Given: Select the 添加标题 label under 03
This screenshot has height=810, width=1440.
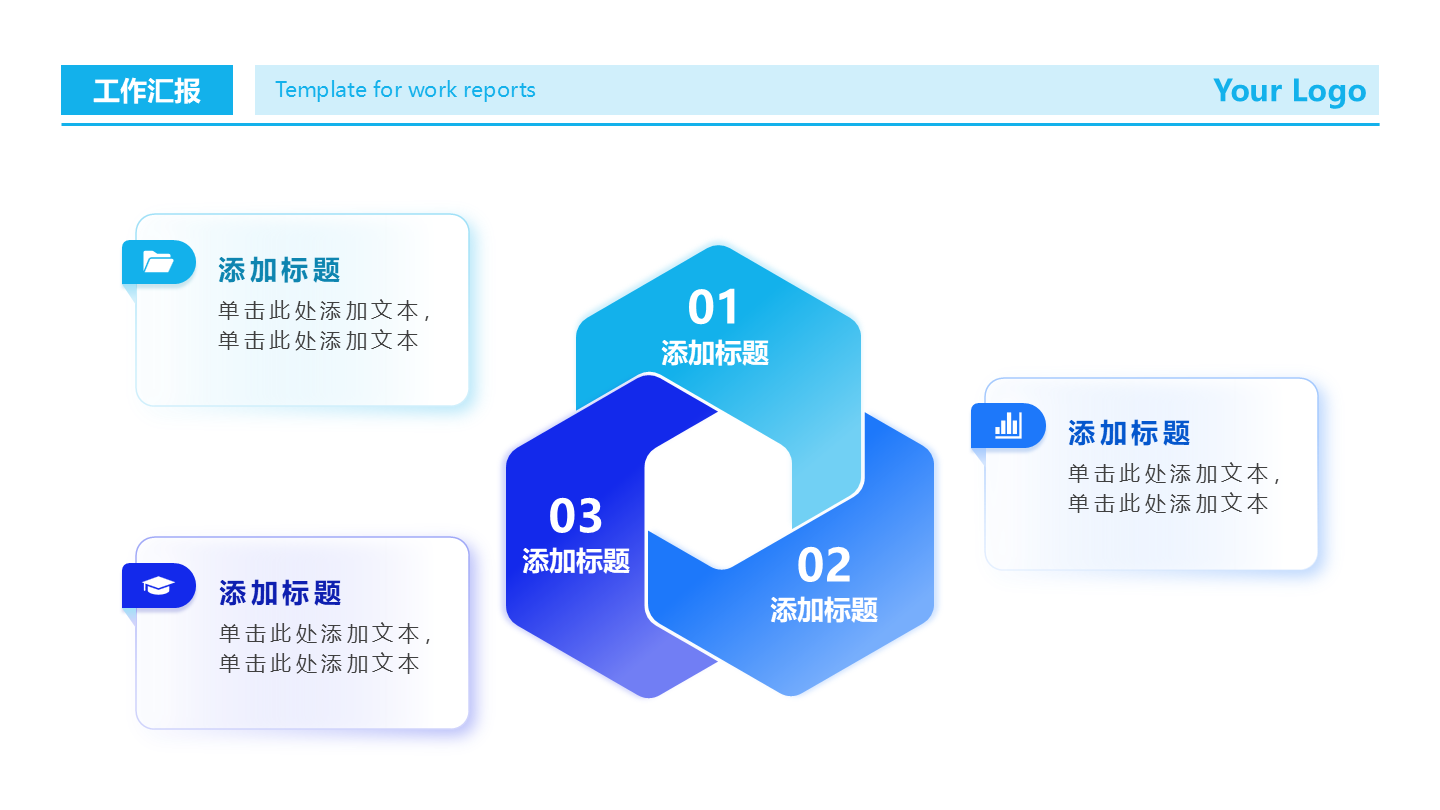Looking at the screenshot, I should pyautogui.click(x=576, y=561).
